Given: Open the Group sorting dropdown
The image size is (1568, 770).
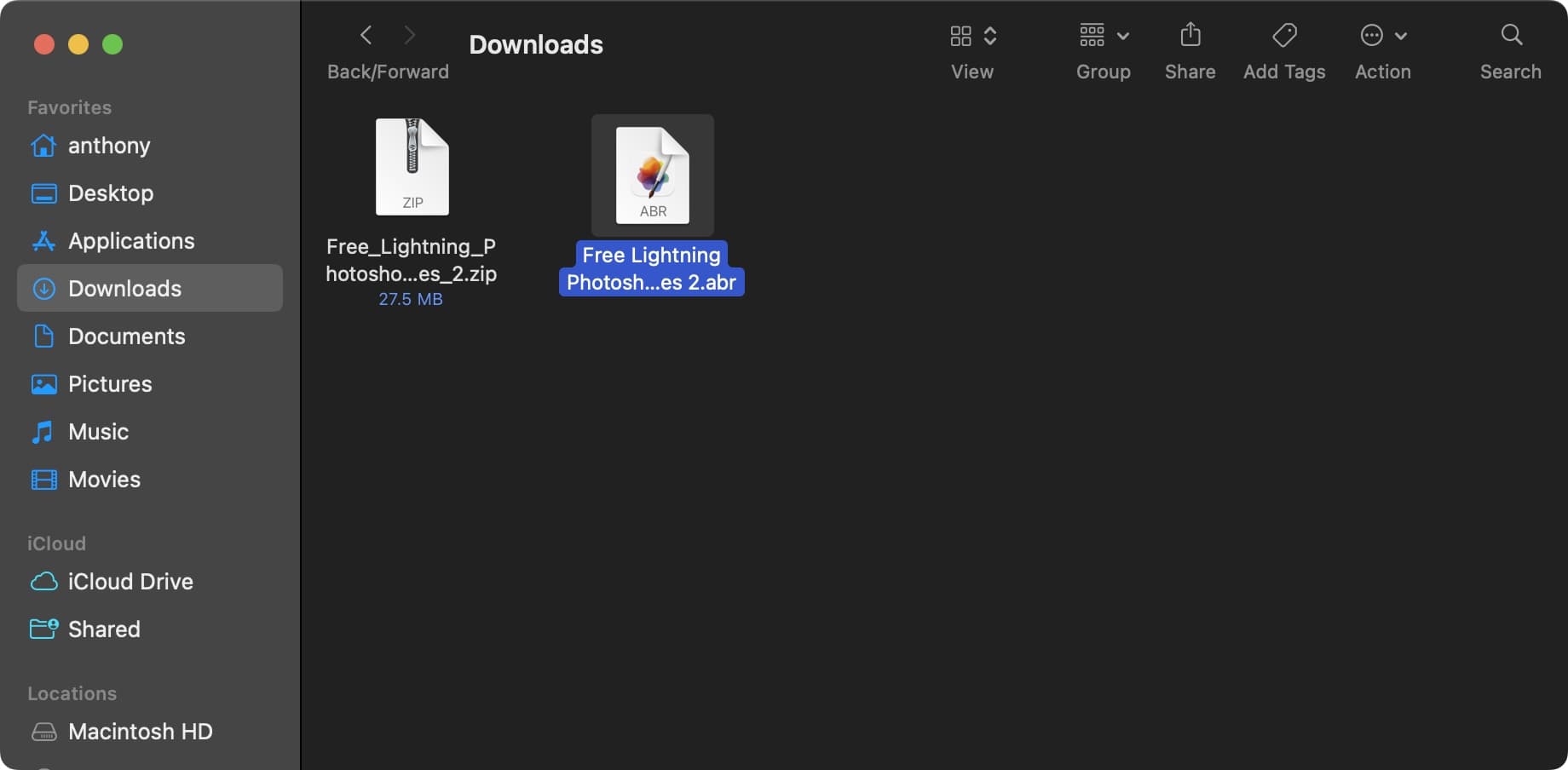Looking at the screenshot, I should click(x=1103, y=36).
